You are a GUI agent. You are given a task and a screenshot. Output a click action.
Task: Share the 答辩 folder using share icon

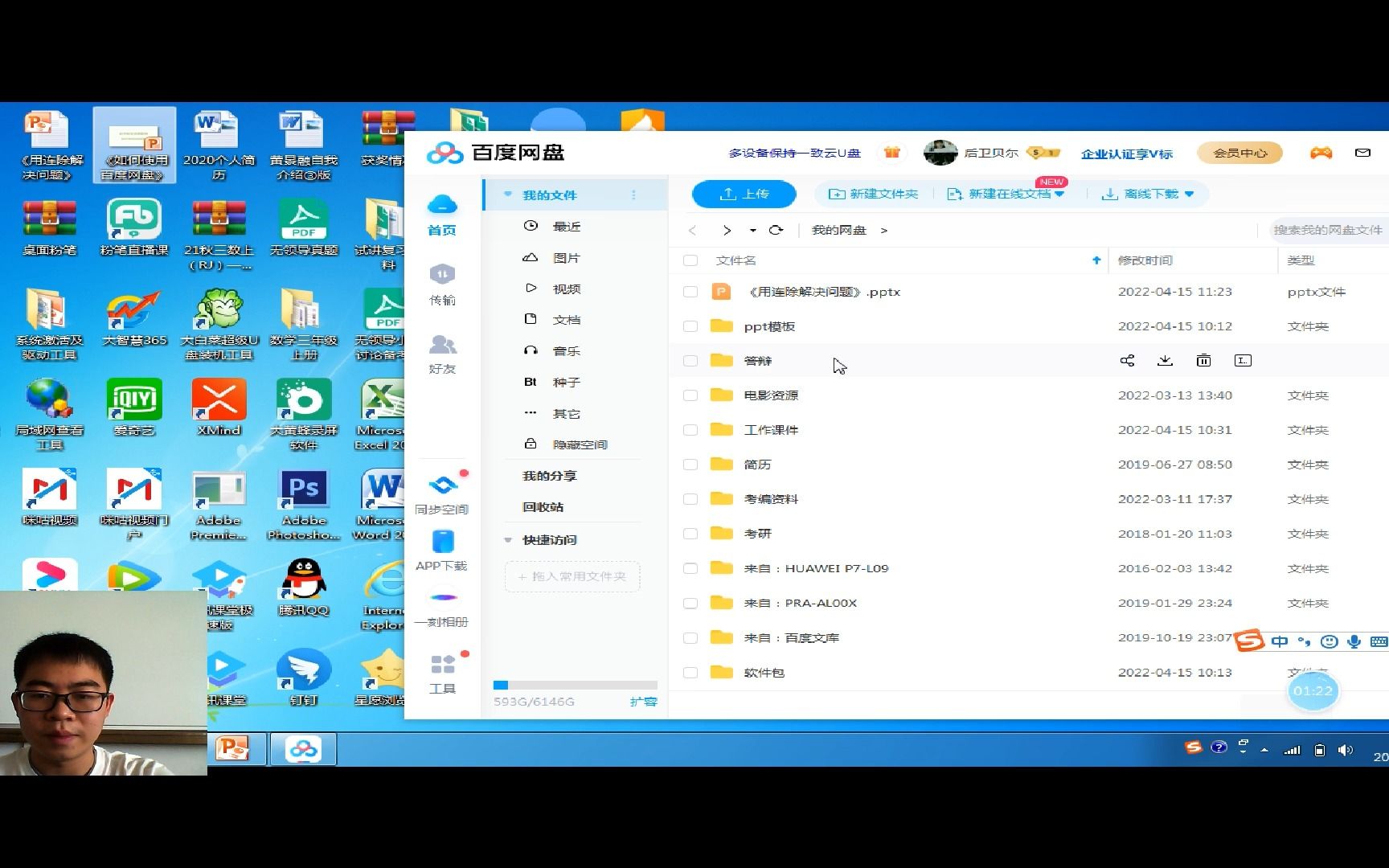pyautogui.click(x=1127, y=360)
